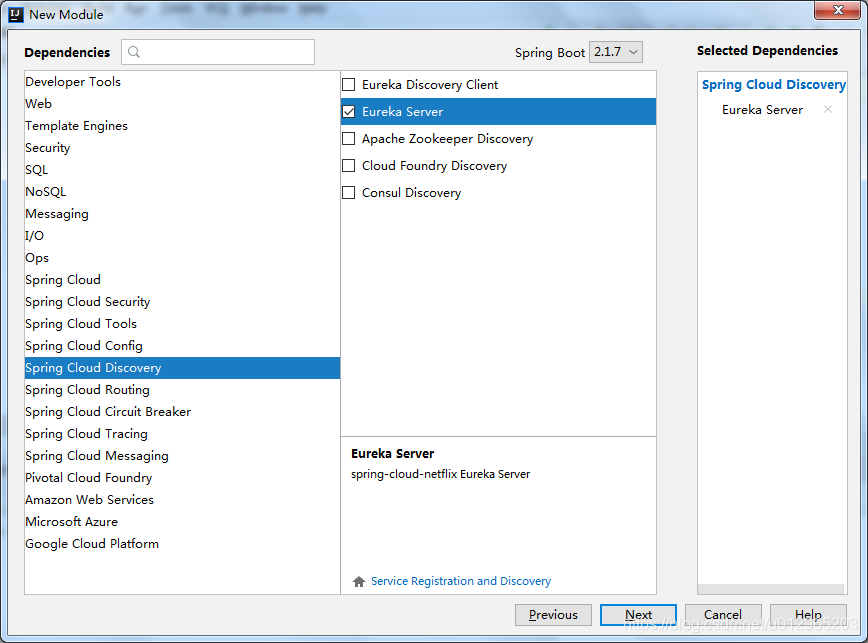Image resolution: width=868 pixels, height=643 pixels.
Task: Select the I/O category
Action: click(x=182, y=236)
